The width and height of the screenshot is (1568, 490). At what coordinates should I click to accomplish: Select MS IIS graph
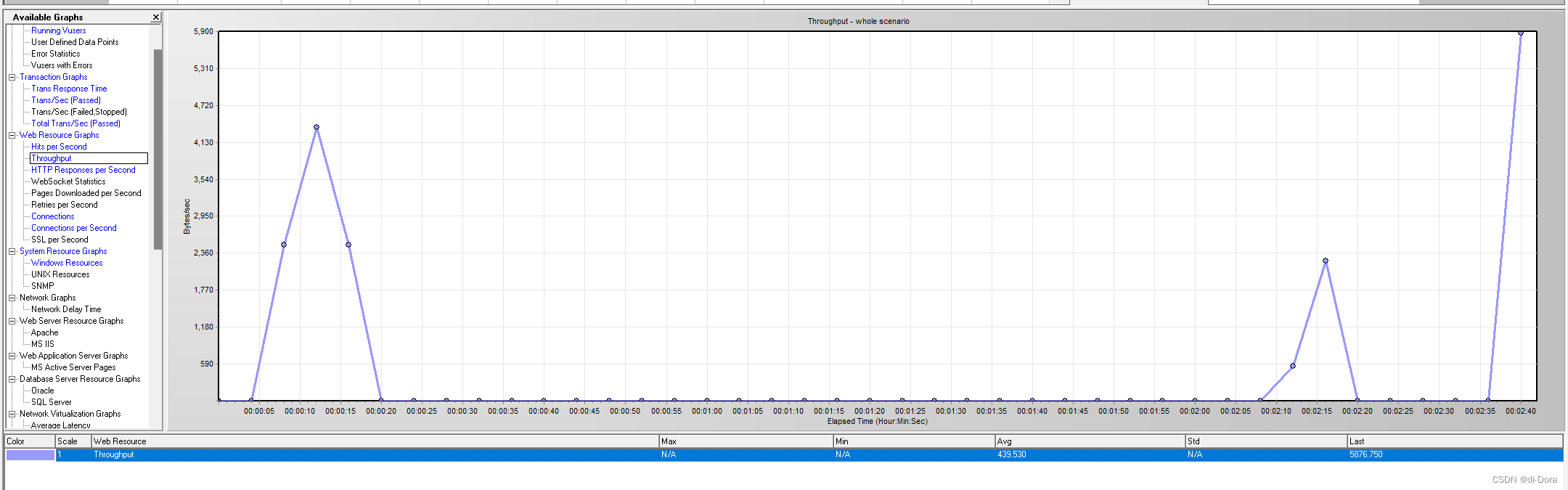point(42,344)
